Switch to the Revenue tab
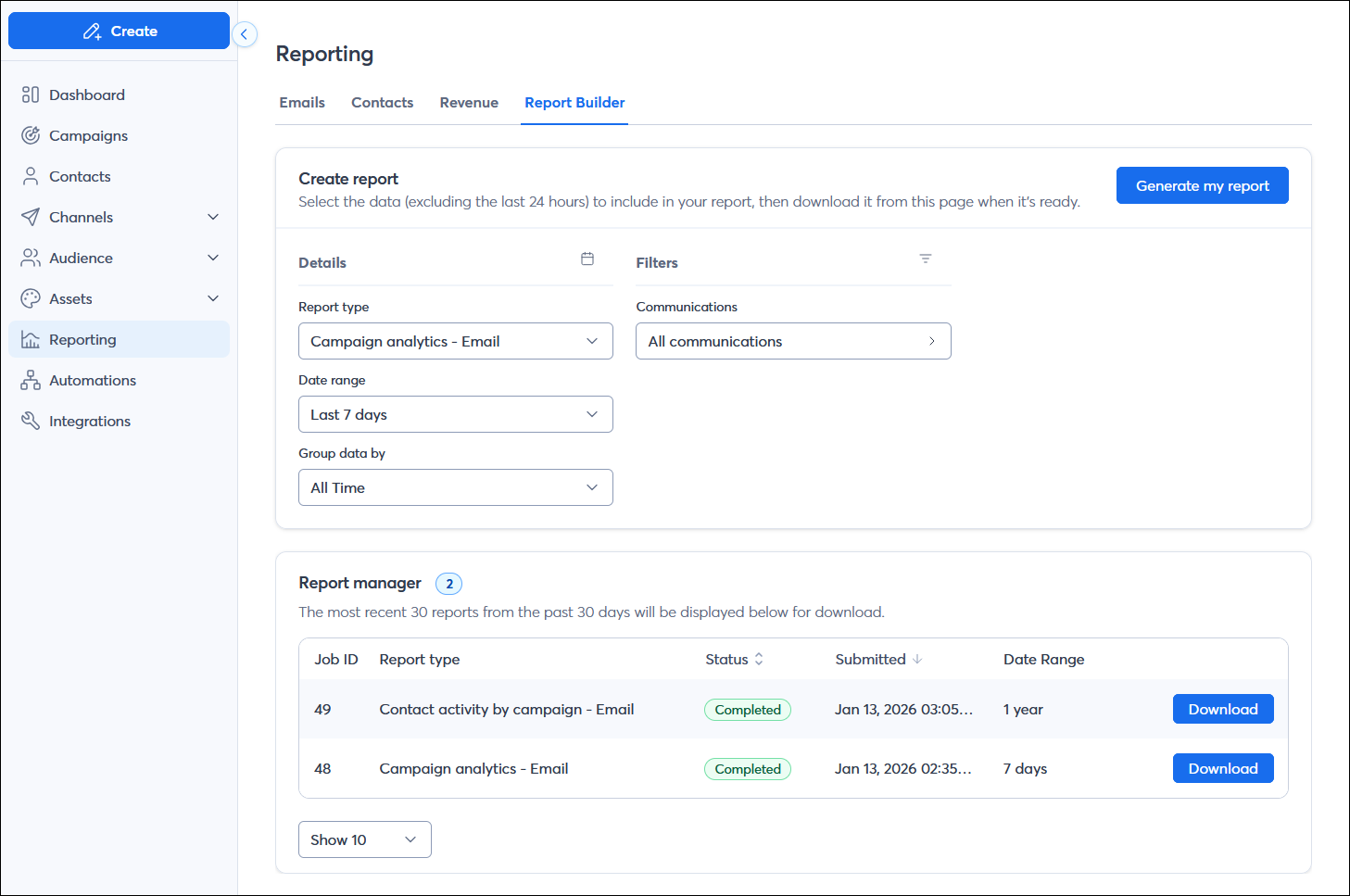1350x896 pixels. tap(469, 103)
